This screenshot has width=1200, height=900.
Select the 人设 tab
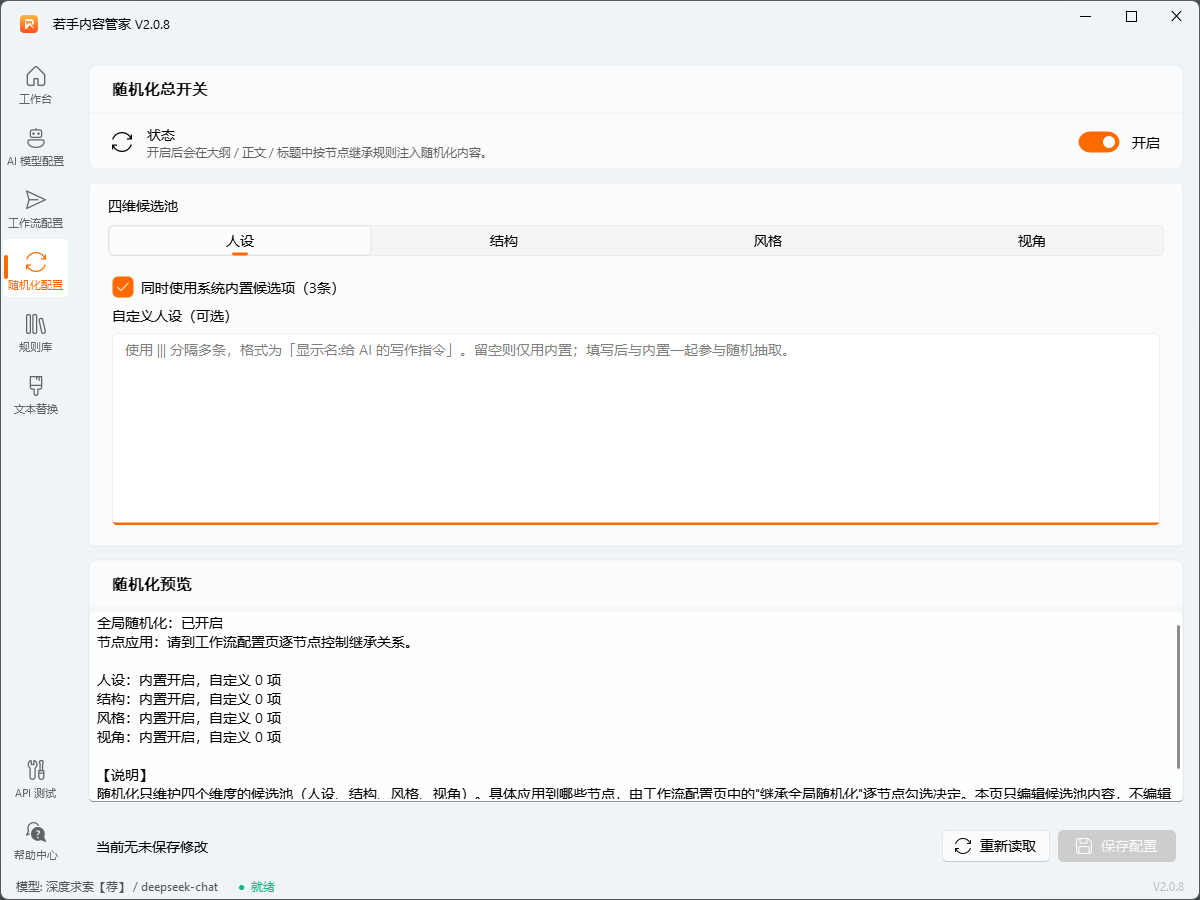239,240
